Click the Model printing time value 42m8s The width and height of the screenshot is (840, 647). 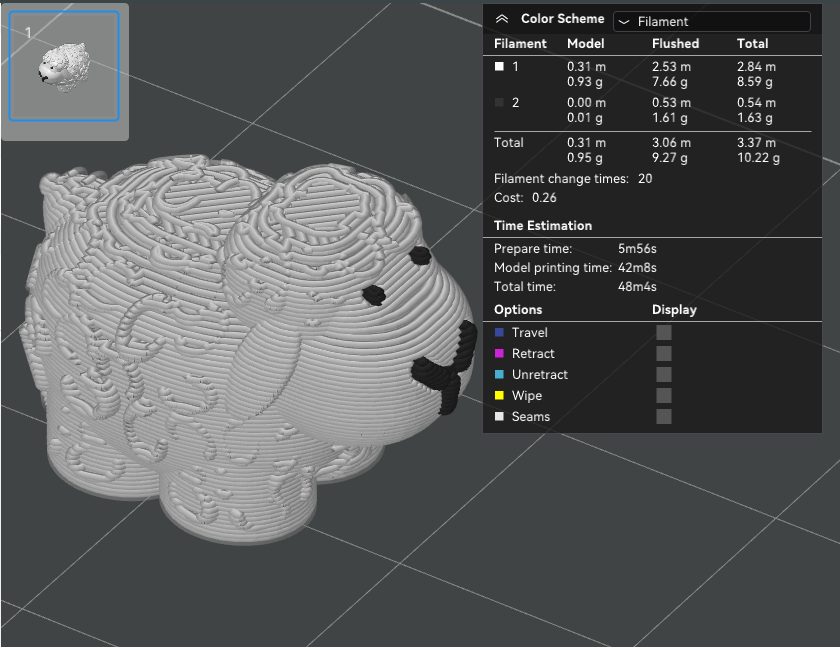tap(637, 267)
